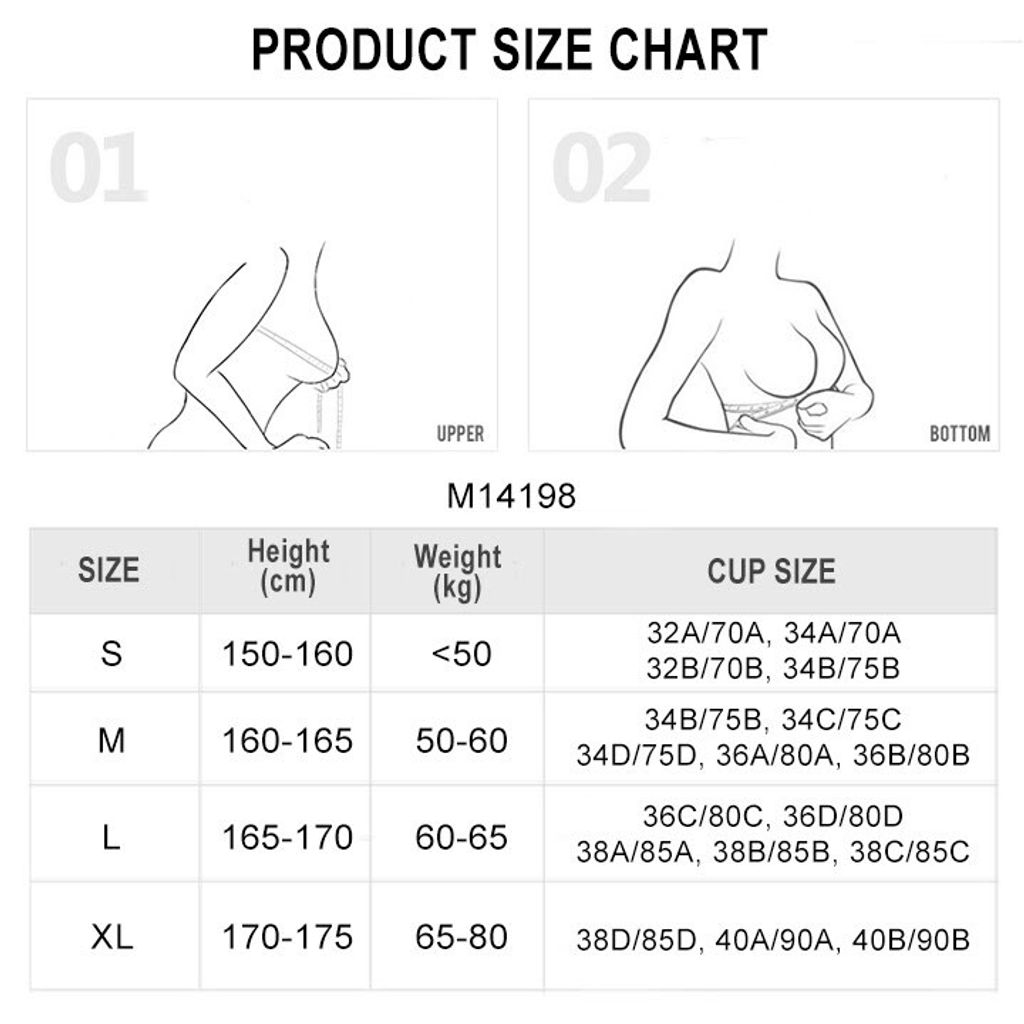Click the <50 weight cell
1024x1024 pixels.
461,654
